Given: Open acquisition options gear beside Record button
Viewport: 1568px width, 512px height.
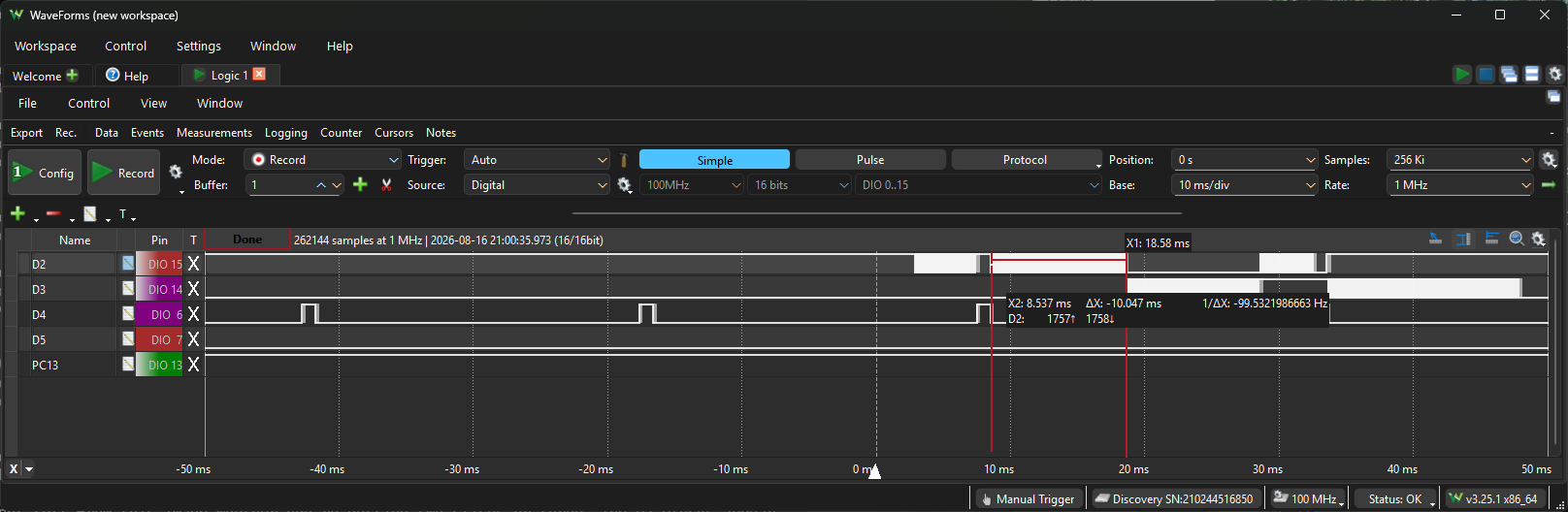Looking at the screenshot, I should click(176, 172).
